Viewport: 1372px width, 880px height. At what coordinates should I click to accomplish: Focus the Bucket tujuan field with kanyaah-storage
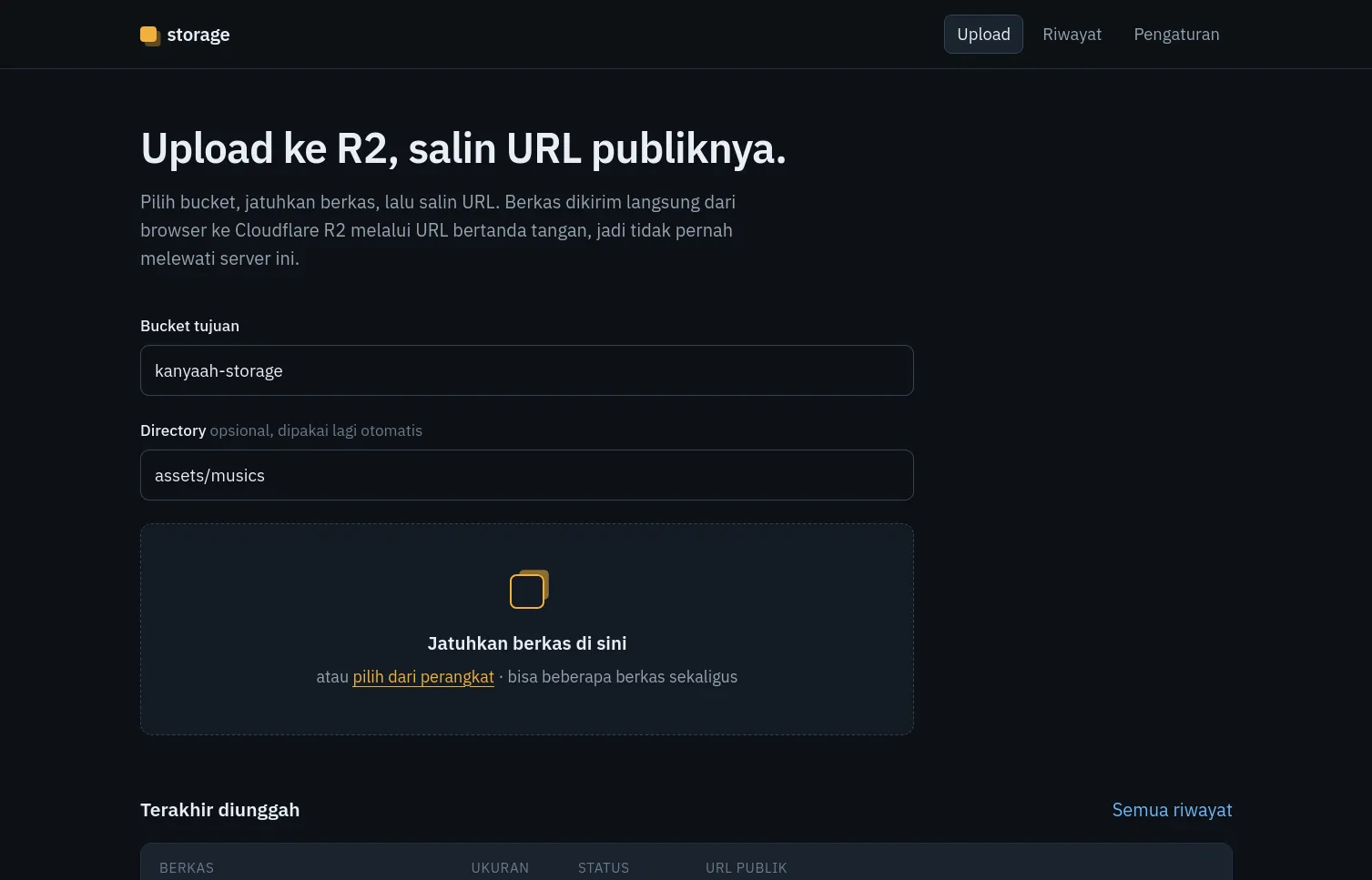[x=527, y=370]
